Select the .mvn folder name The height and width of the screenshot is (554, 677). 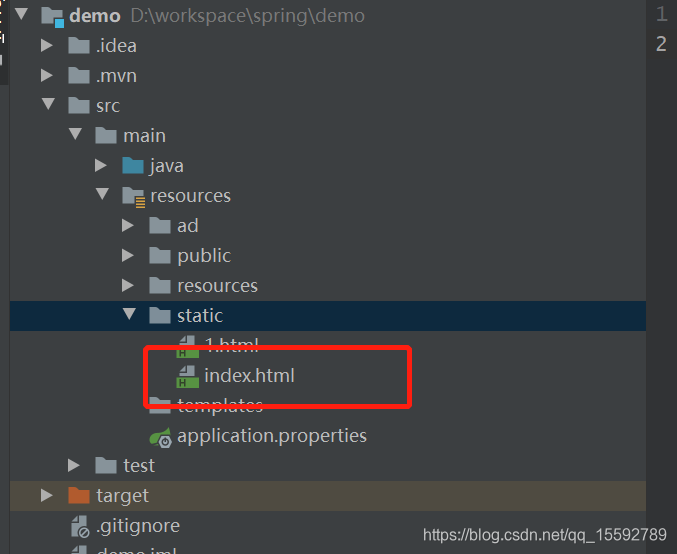pos(116,76)
